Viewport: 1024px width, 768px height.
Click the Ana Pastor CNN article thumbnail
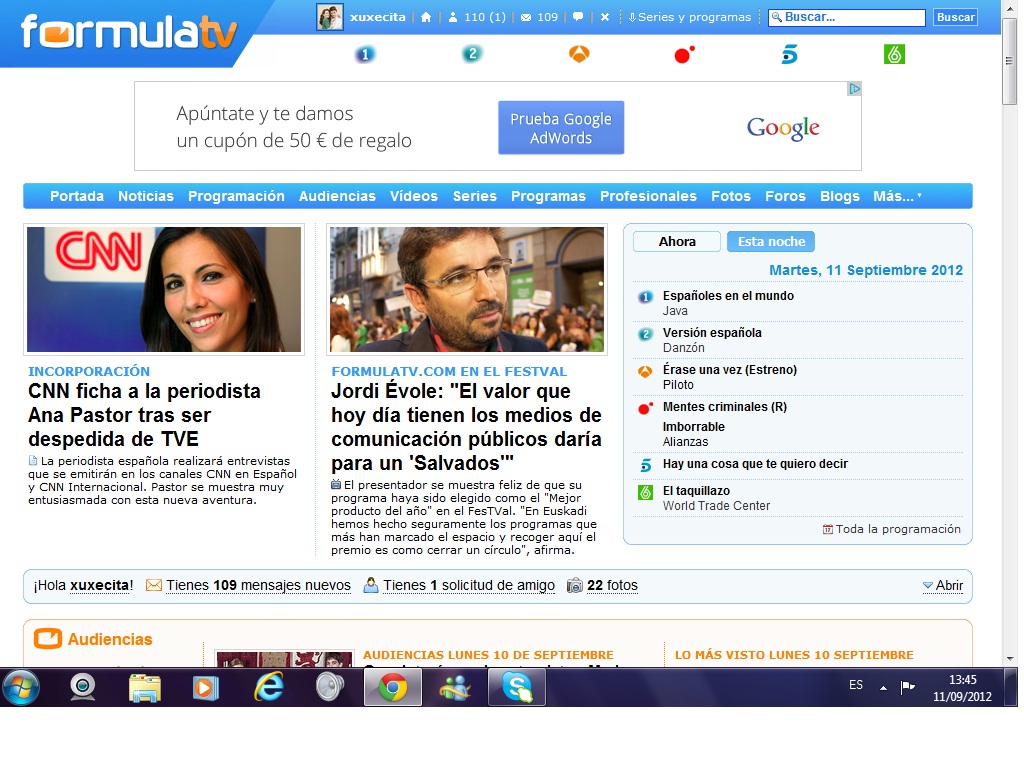[x=164, y=289]
